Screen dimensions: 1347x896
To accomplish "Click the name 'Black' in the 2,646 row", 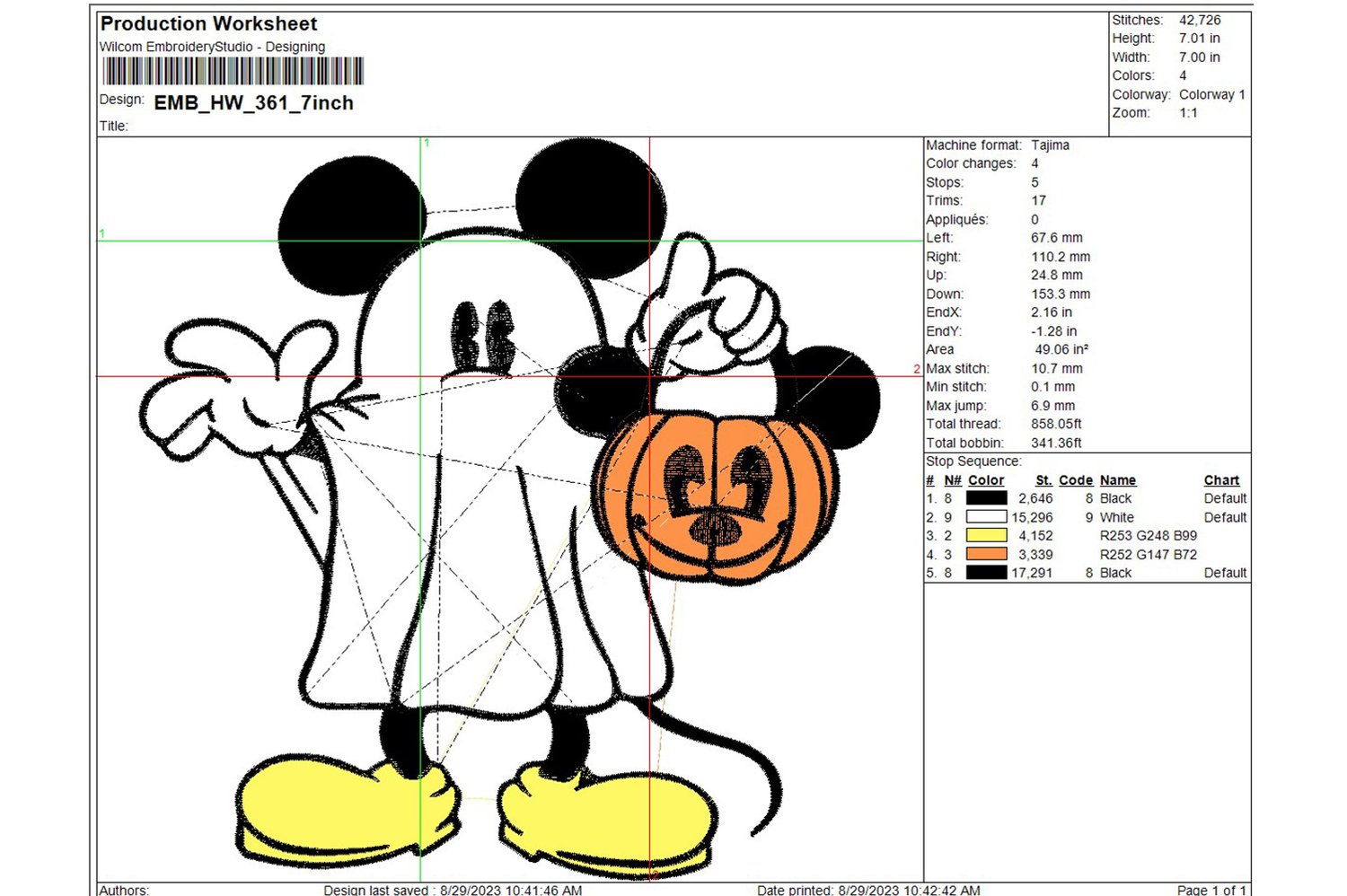I will (x=1115, y=498).
